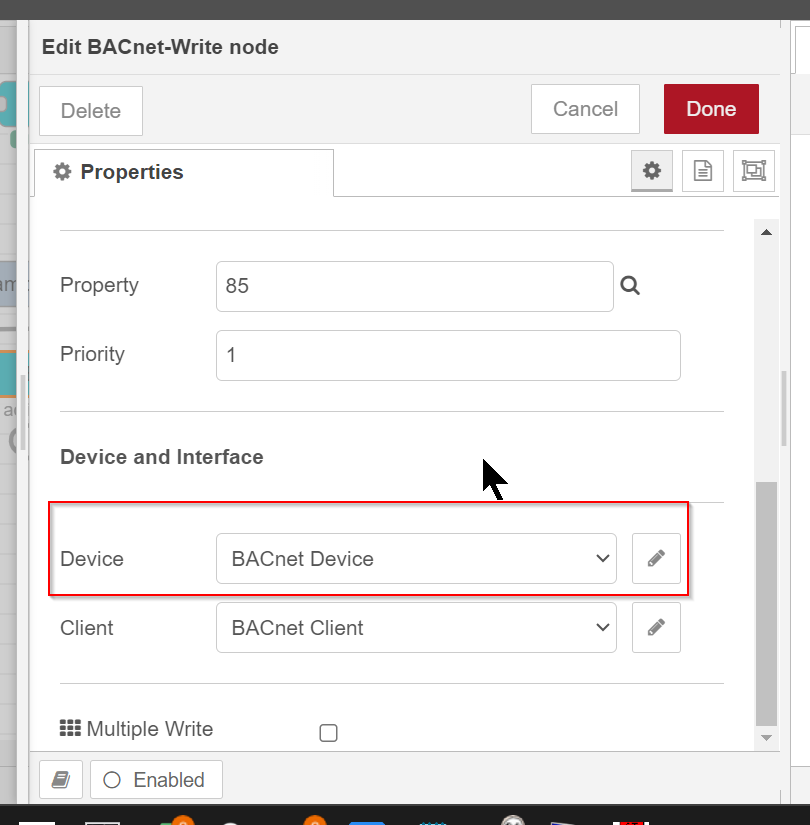Click the red Done button

click(x=711, y=109)
